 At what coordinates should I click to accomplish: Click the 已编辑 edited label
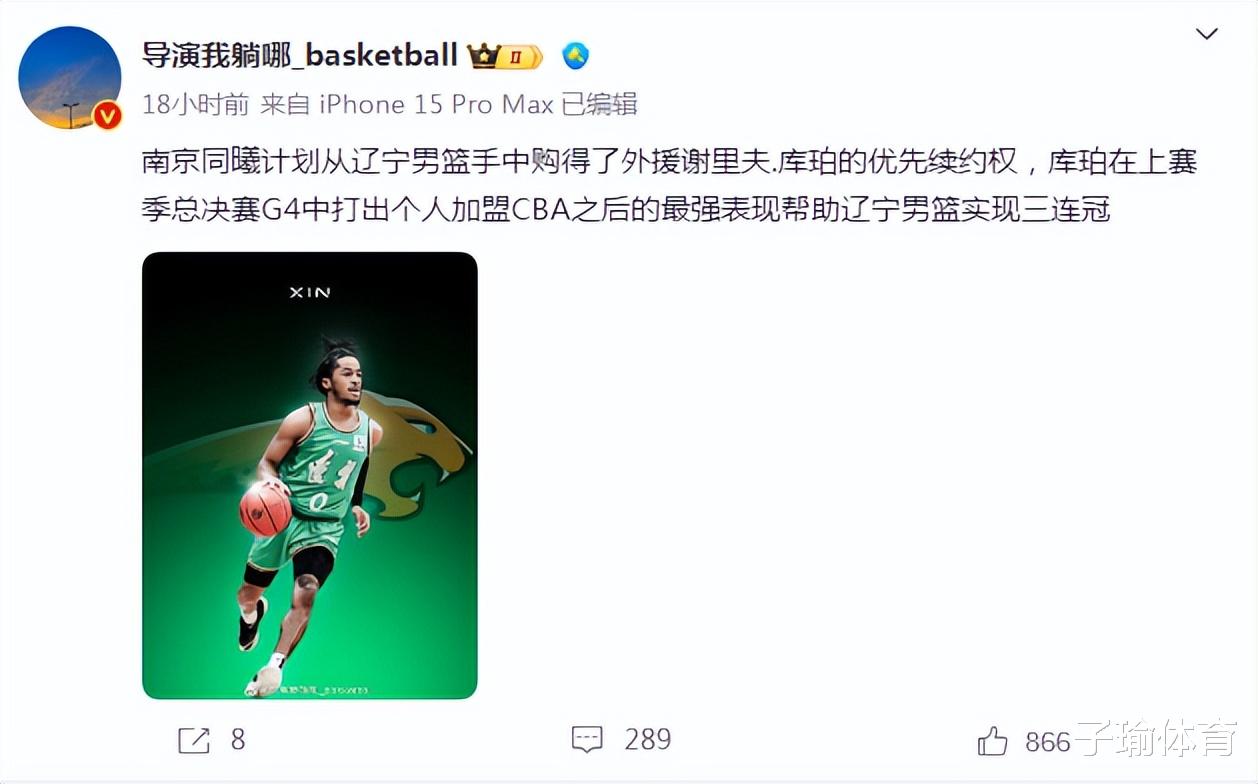click(599, 104)
